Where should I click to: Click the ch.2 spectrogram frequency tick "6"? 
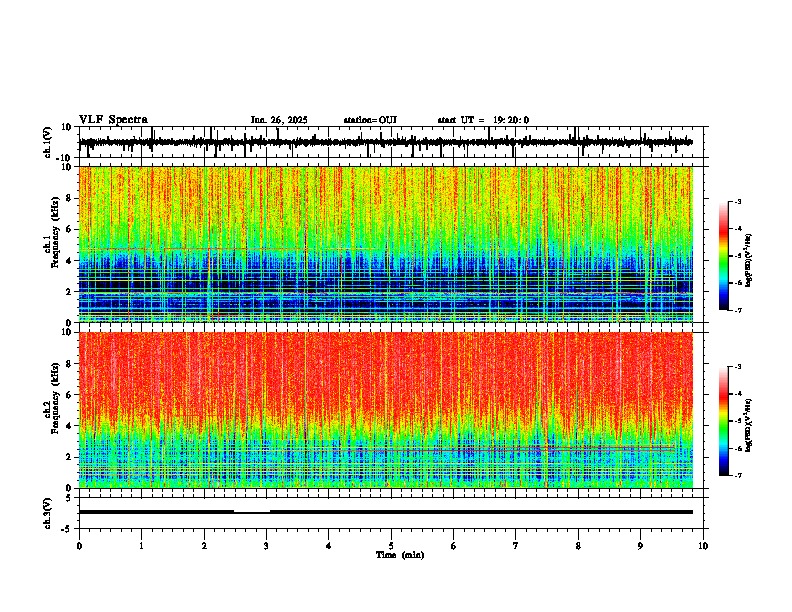pos(70,395)
